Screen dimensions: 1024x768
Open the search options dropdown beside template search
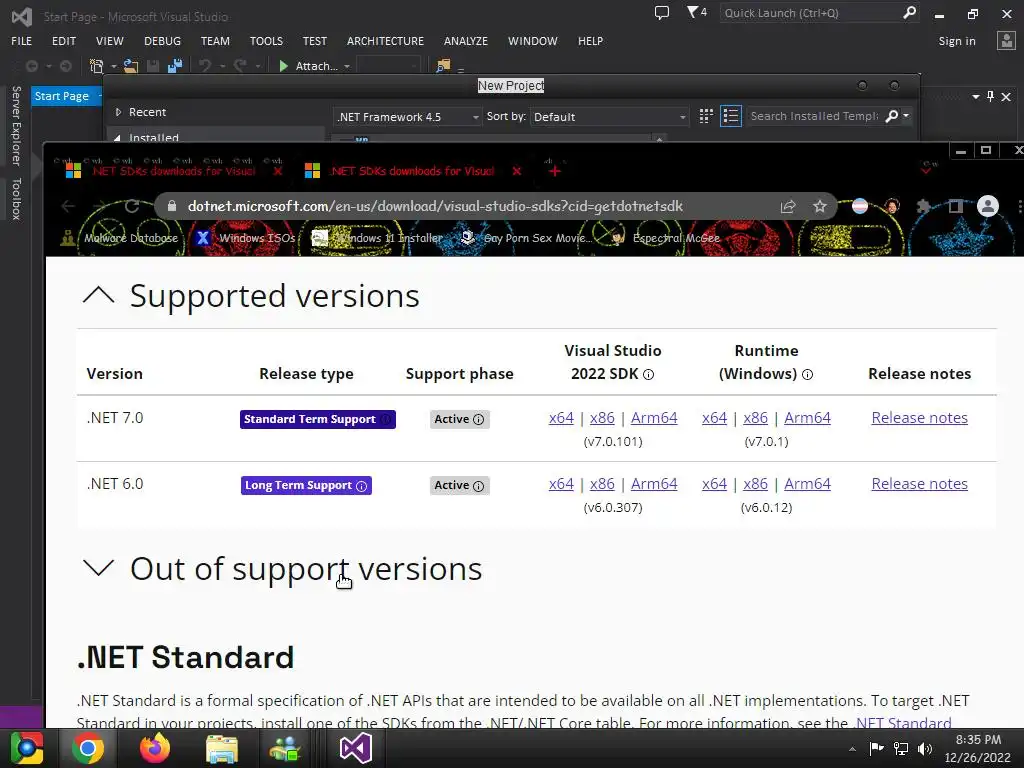pos(906,116)
